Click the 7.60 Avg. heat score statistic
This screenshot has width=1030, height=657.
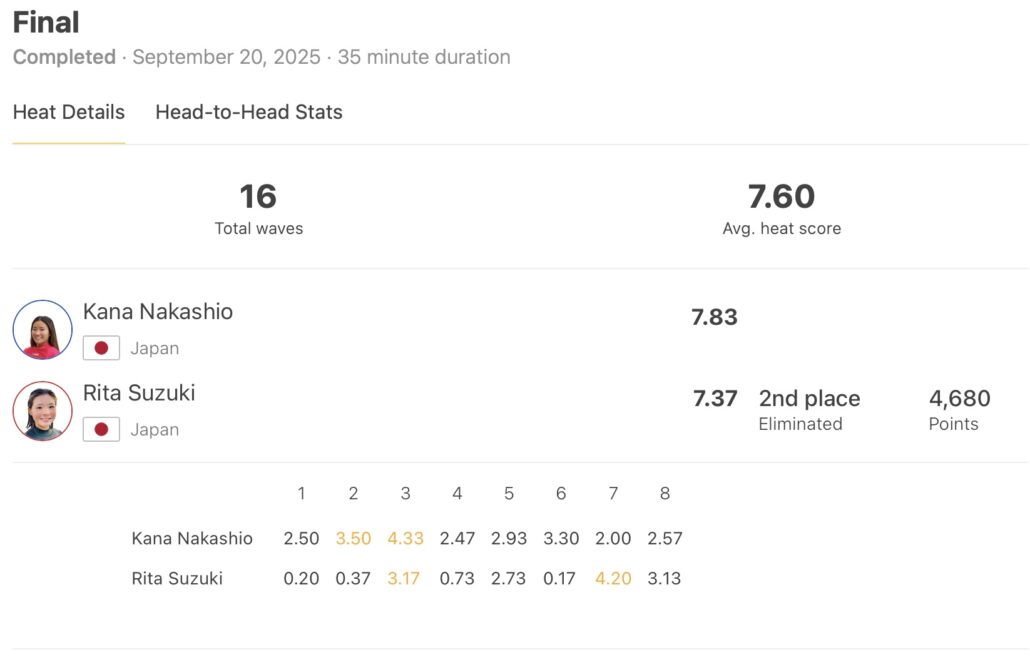[x=781, y=197]
